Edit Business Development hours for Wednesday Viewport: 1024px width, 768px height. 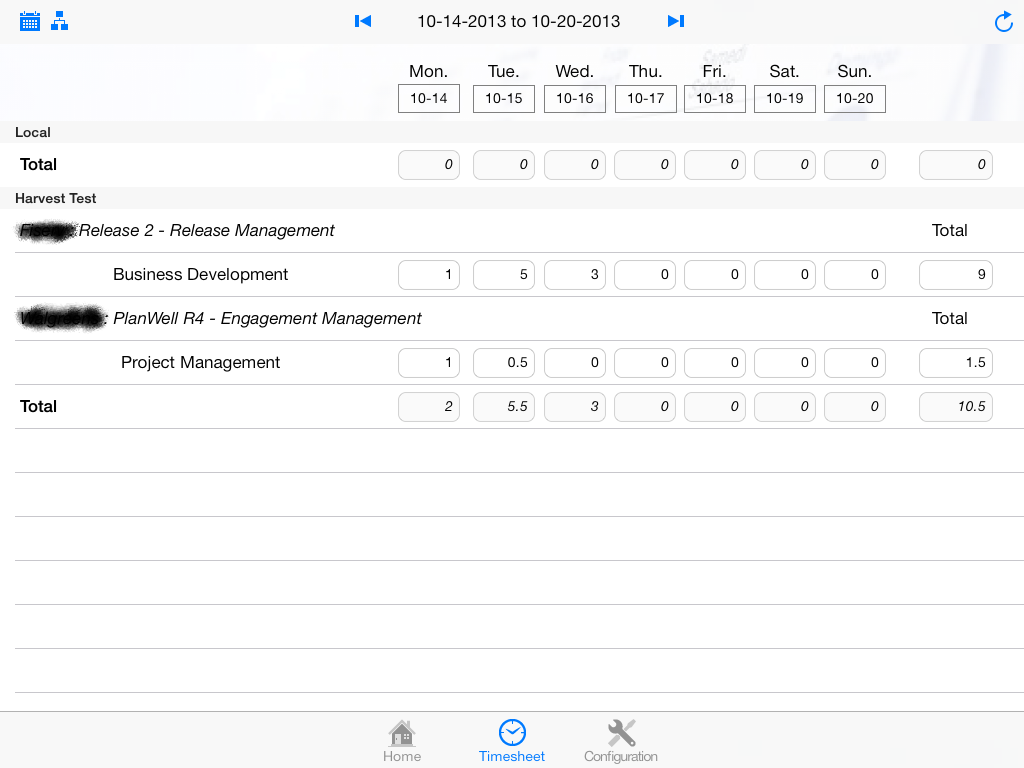point(575,275)
